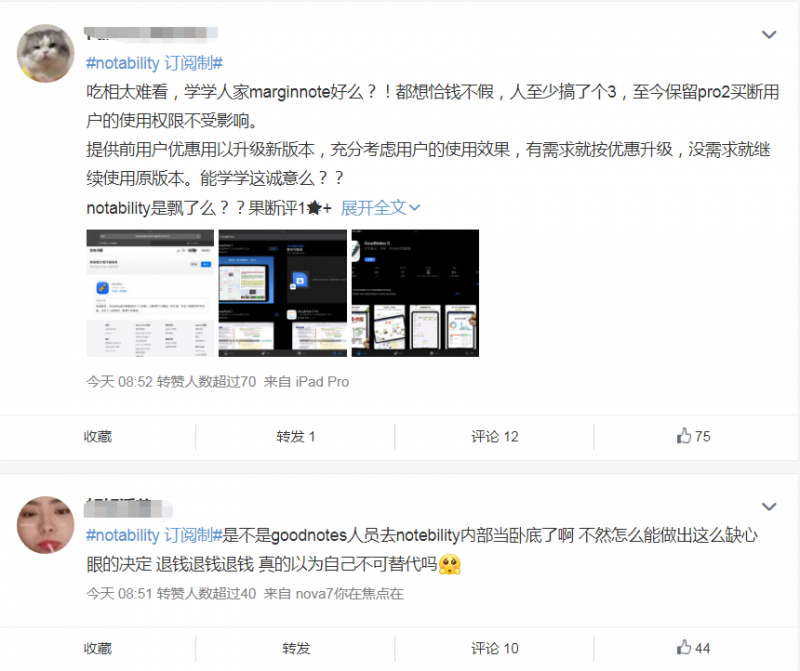Click 收藏 on the first post

tap(97, 437)
